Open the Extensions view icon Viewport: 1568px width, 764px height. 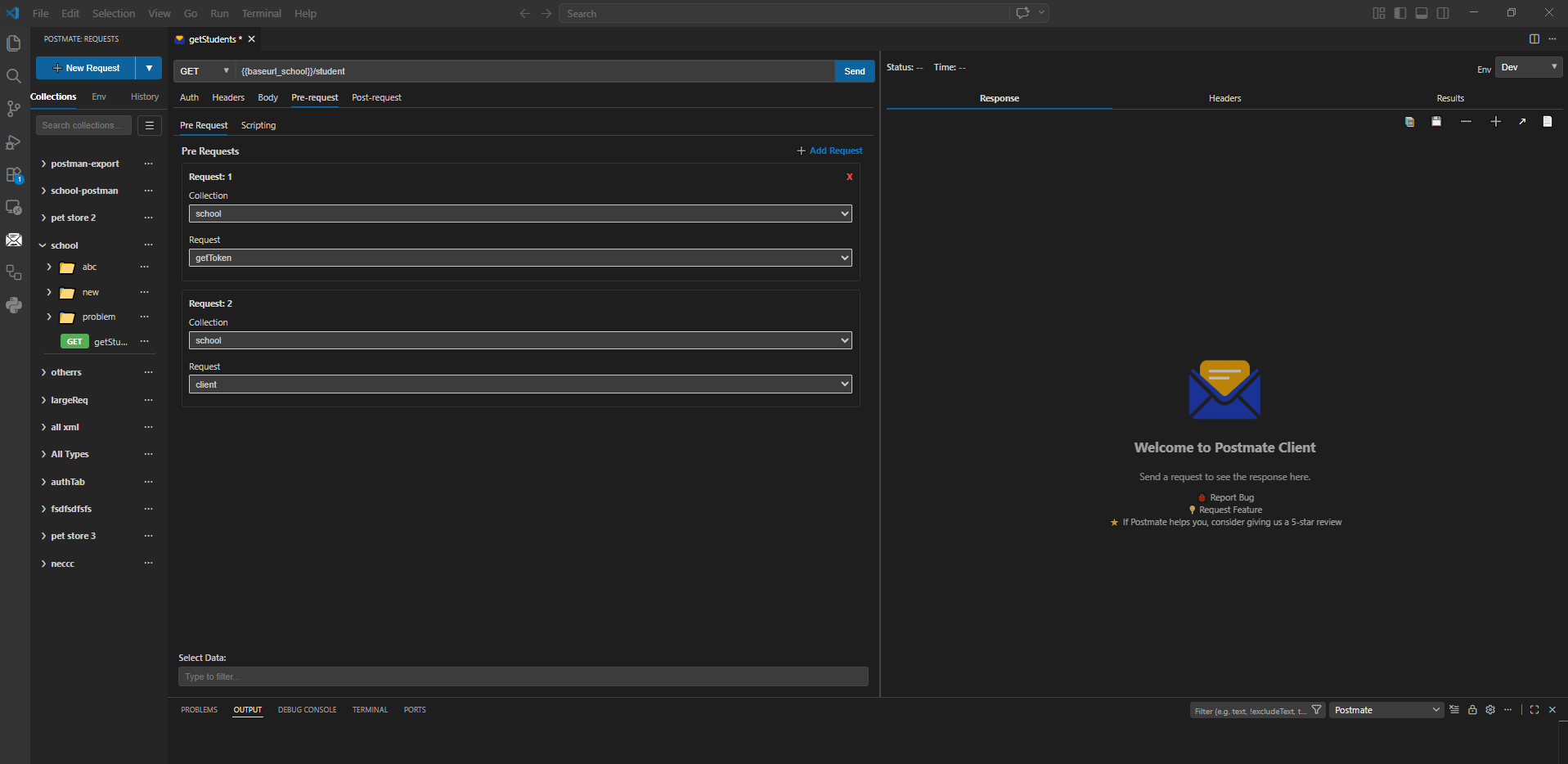pos(14,175)
